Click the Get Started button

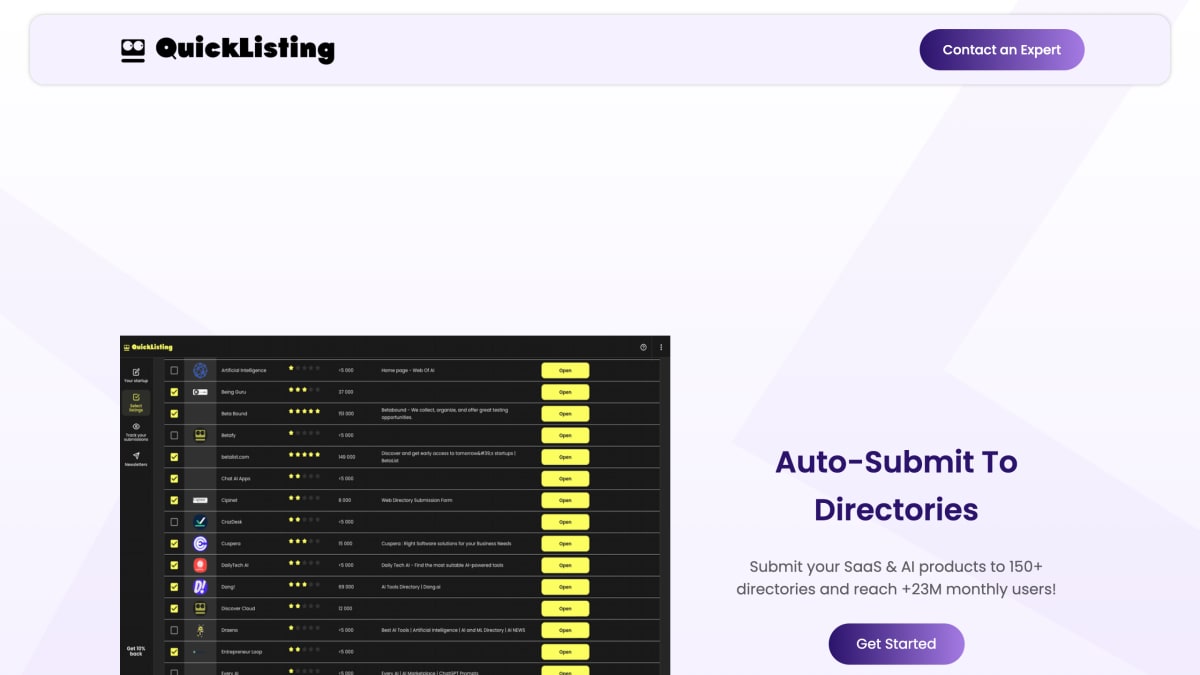tap(896, 644)
